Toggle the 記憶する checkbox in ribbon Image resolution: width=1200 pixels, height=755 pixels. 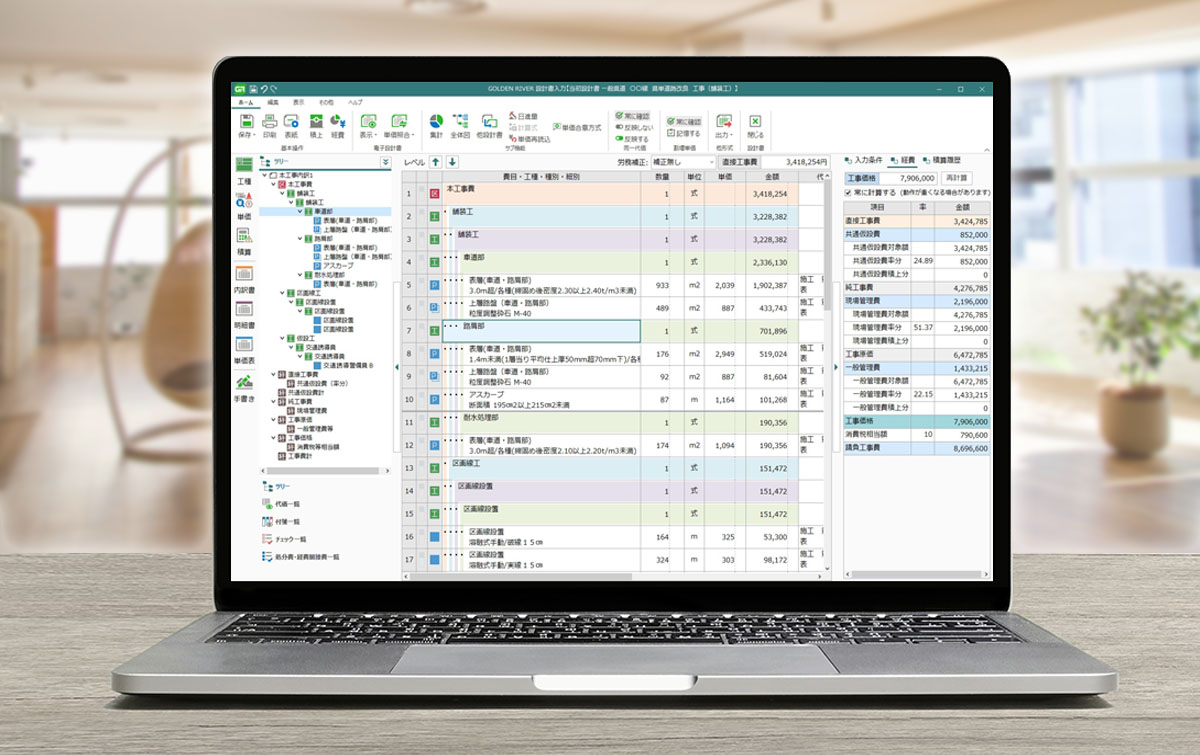pyautogui.click(x=670, y=133)
